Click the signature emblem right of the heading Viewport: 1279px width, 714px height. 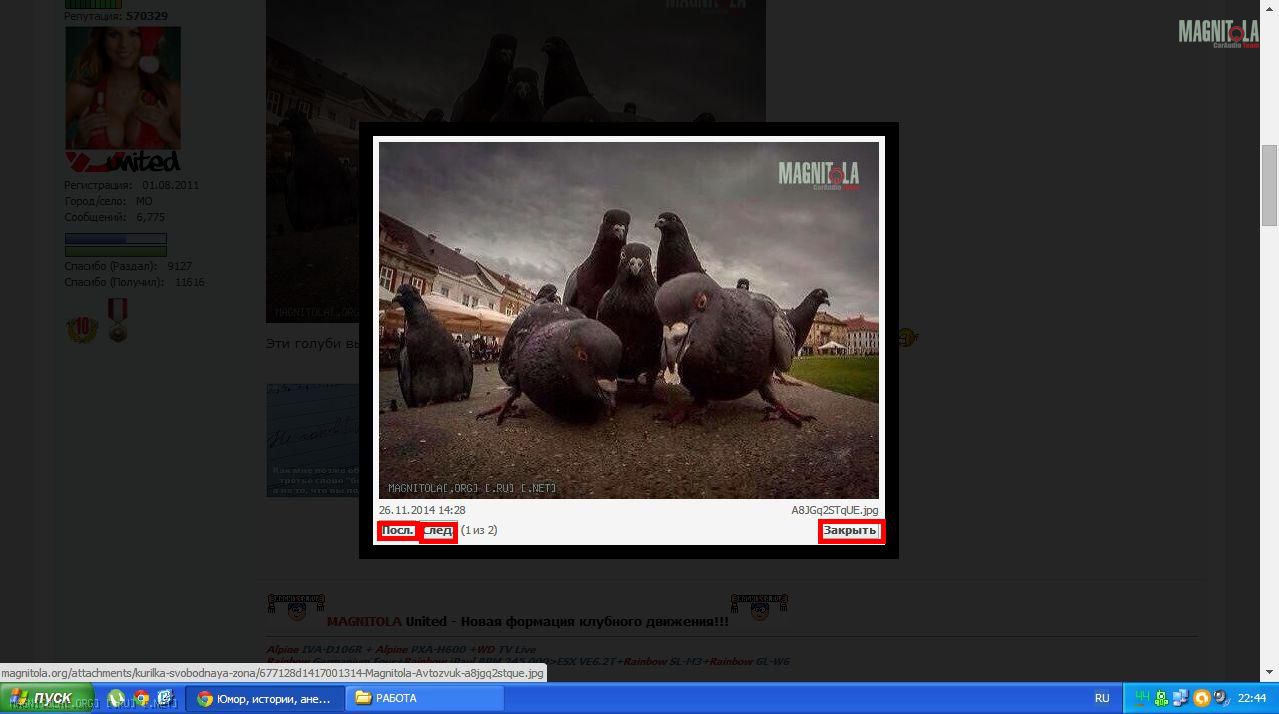pos(759,607)
